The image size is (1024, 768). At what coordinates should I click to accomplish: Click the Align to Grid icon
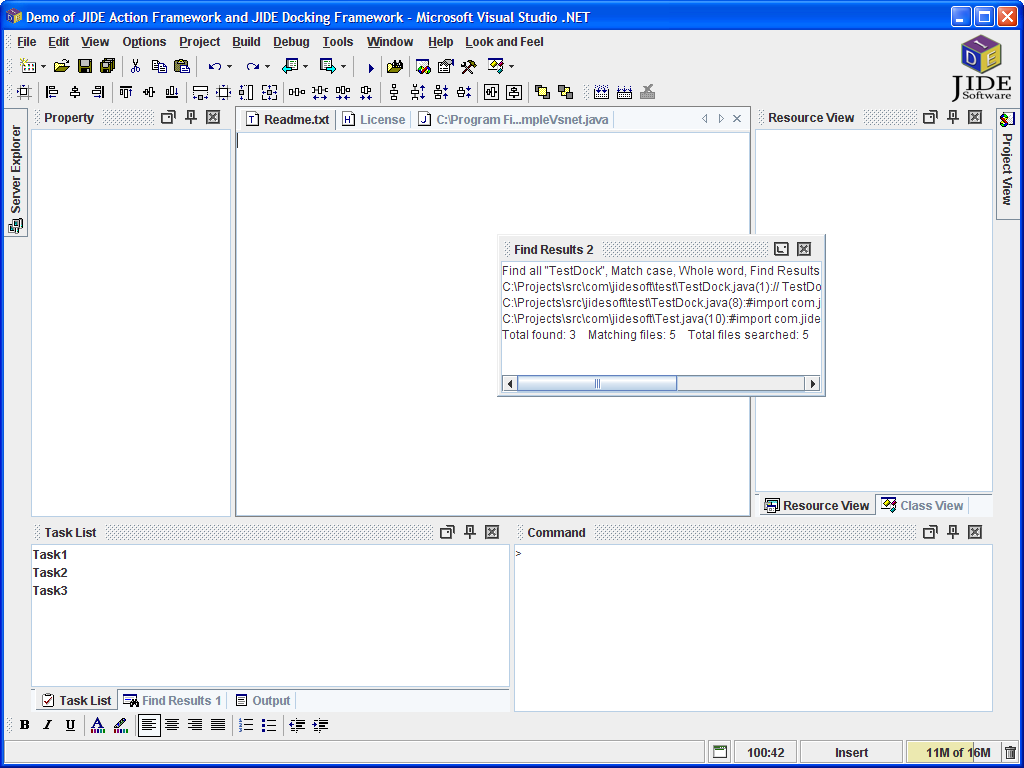pos(24,92)
